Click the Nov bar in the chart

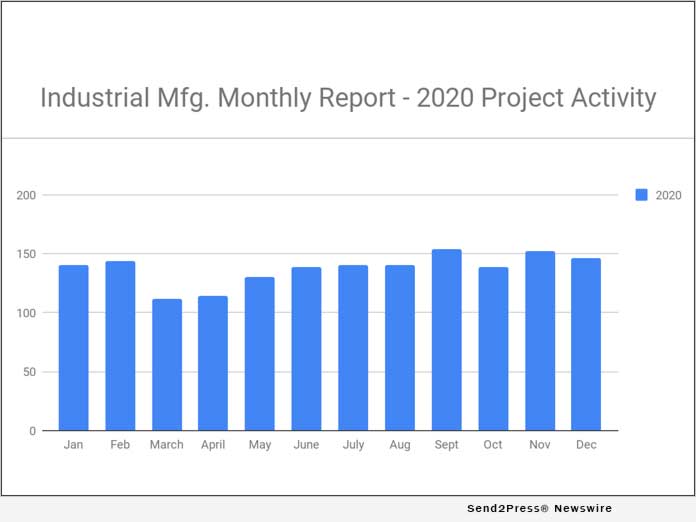point(540,341)
